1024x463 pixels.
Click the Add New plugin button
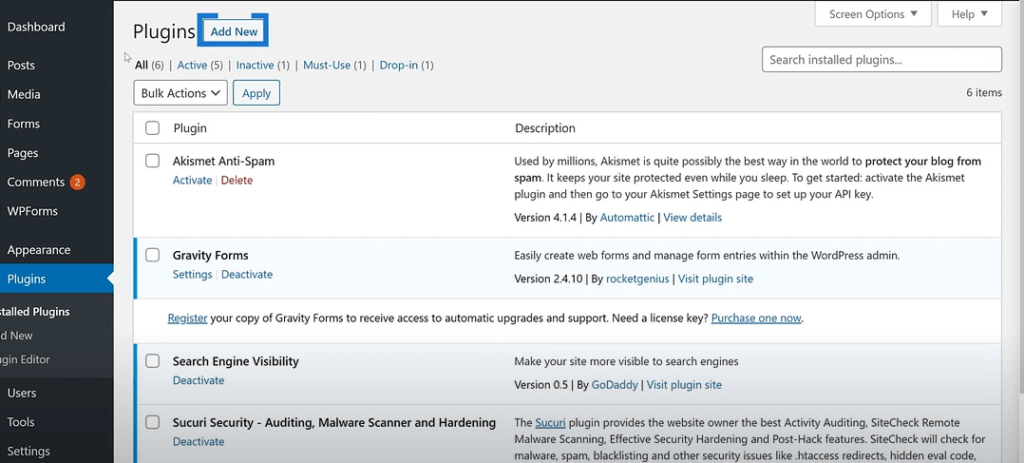[x=234, y=32]
